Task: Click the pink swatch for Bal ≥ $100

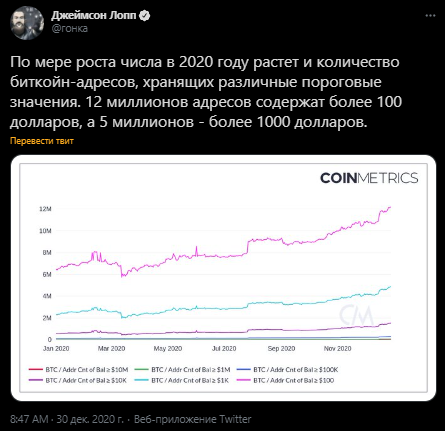Action: click(x=243, y=380)
